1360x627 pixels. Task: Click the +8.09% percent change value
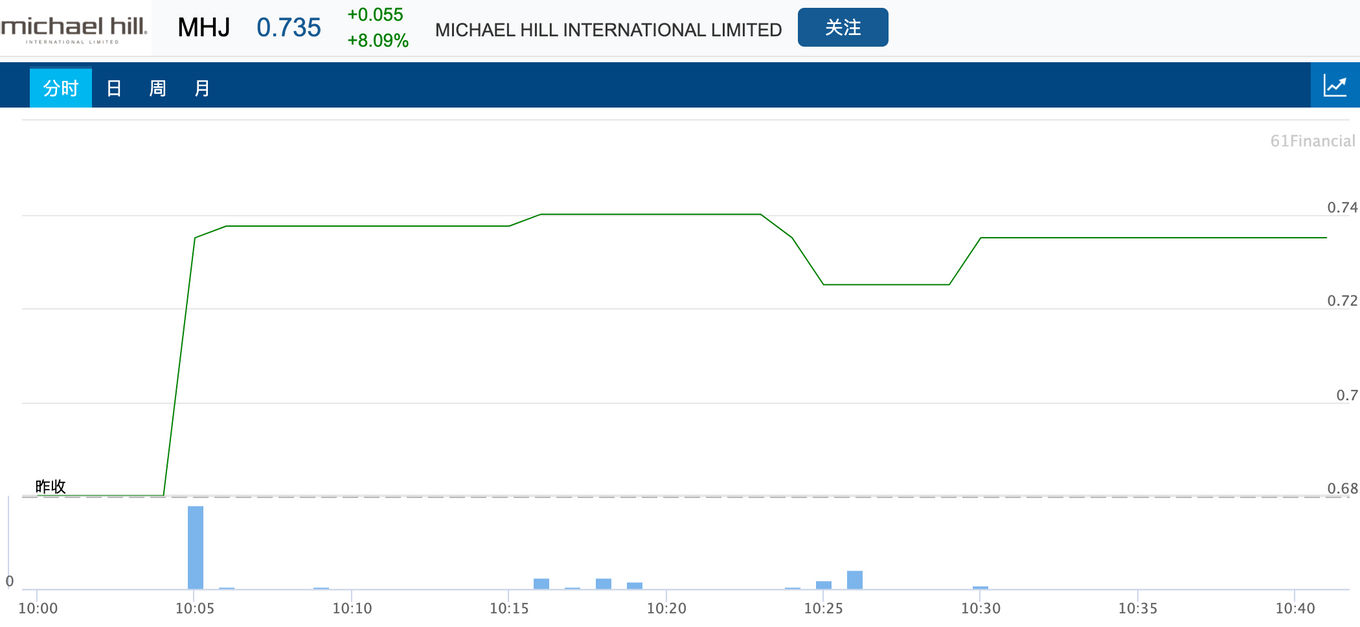click(x=378, y=41)
